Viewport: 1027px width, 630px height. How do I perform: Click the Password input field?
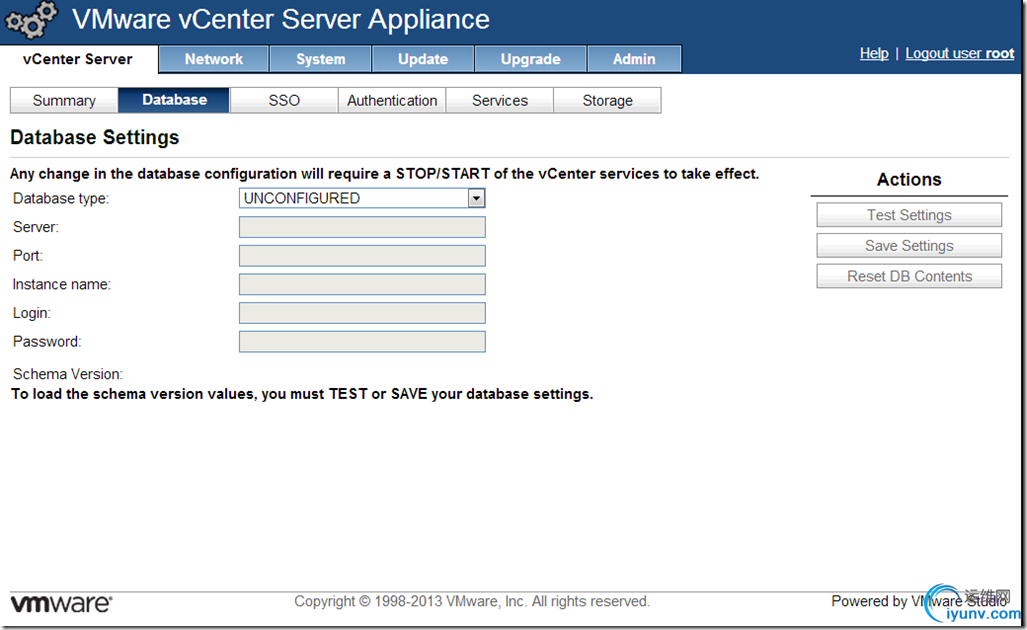[x=362, y=342]
